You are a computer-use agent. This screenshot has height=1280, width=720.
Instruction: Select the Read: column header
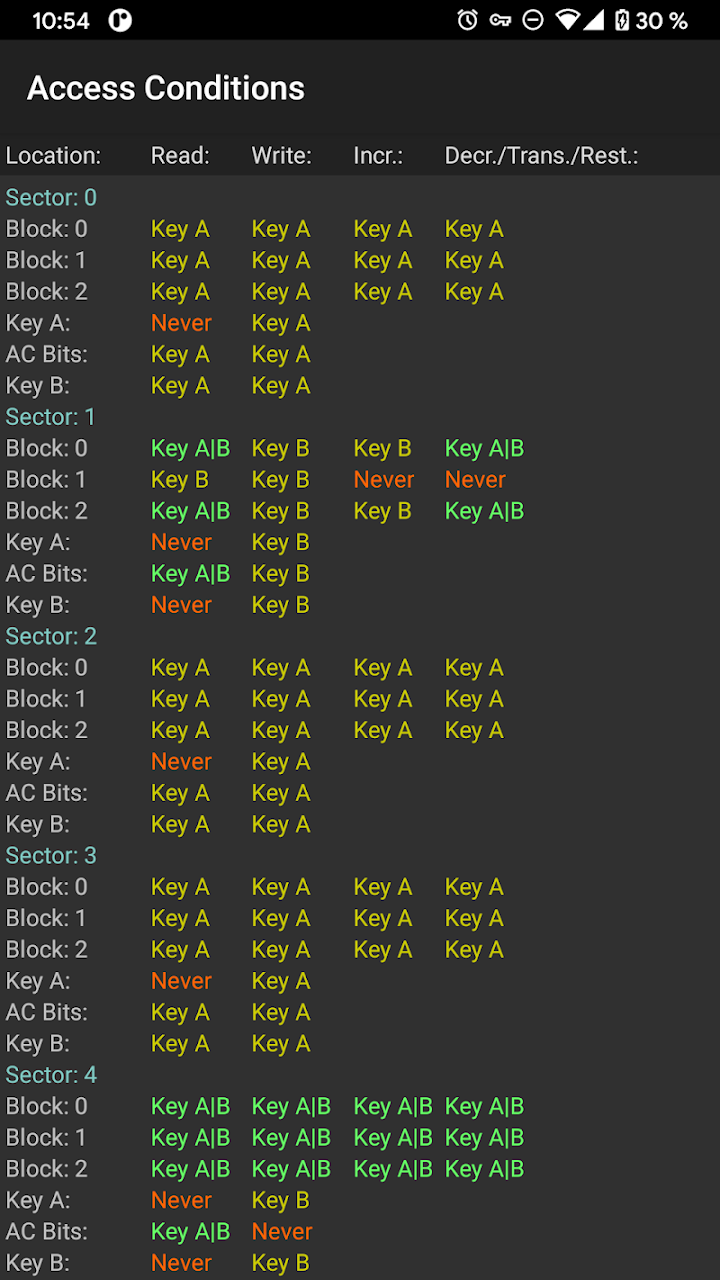click(180, 156)
